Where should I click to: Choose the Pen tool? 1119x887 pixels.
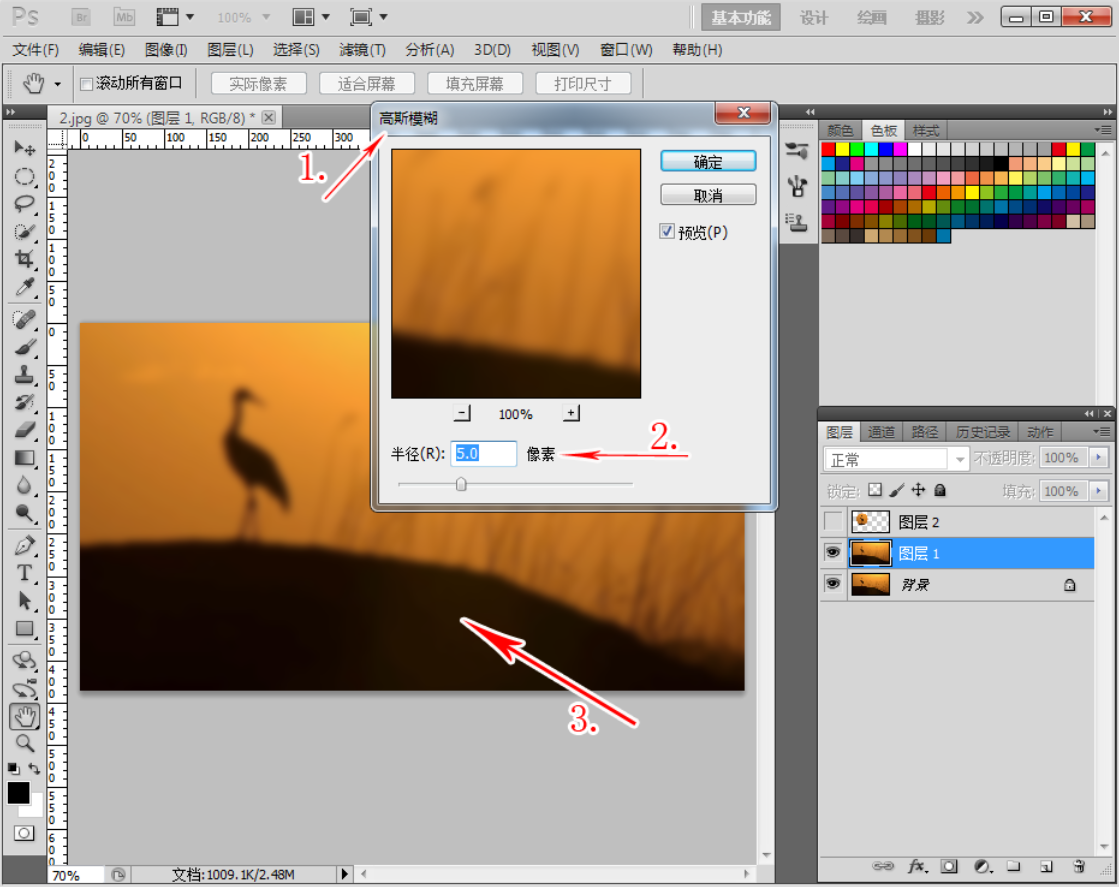pyautogui.click(x=24, y=546)
